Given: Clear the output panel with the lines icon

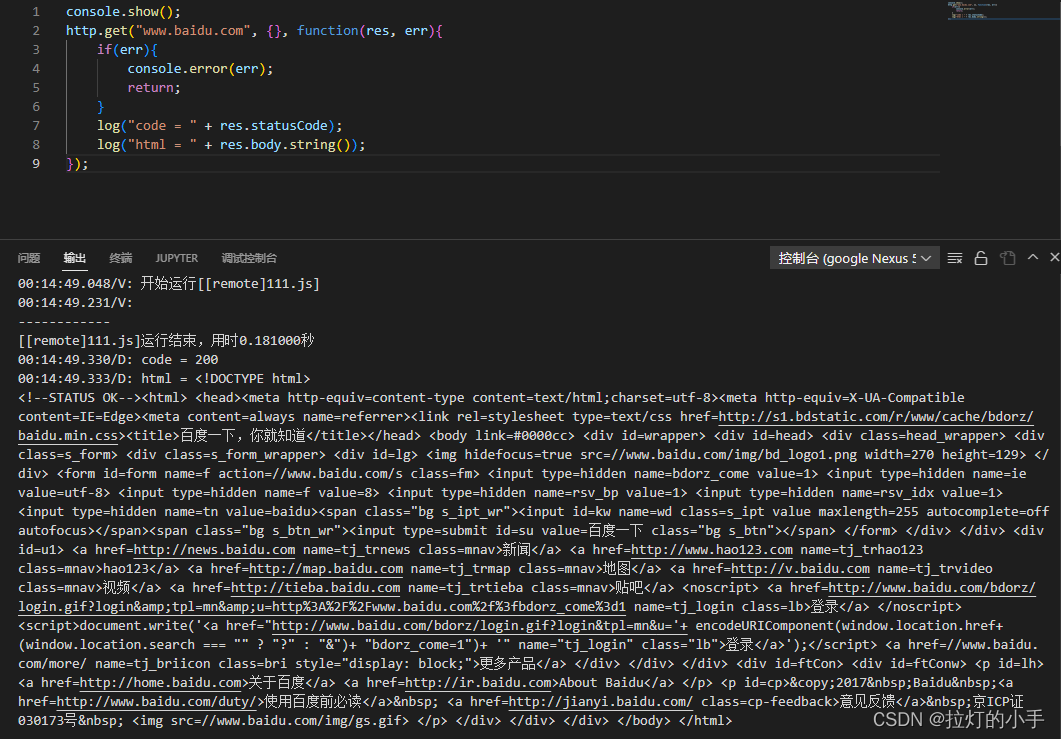Looking at the screenshot, I should (x=954, y=258).
